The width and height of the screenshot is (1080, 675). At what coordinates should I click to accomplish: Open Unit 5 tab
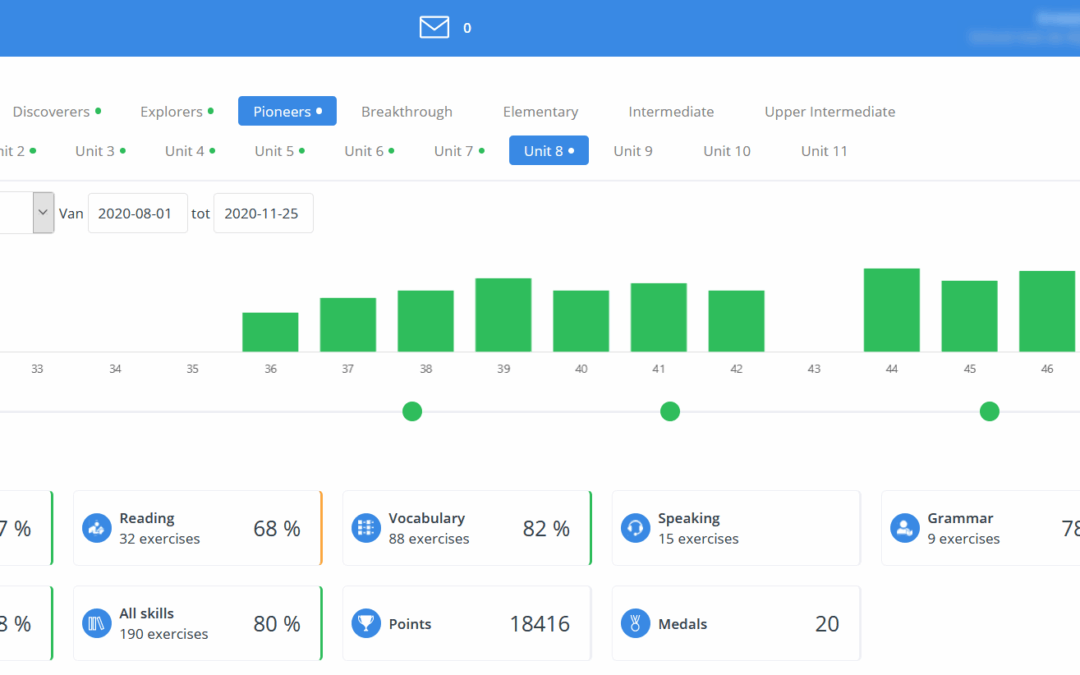coord(280,151)
